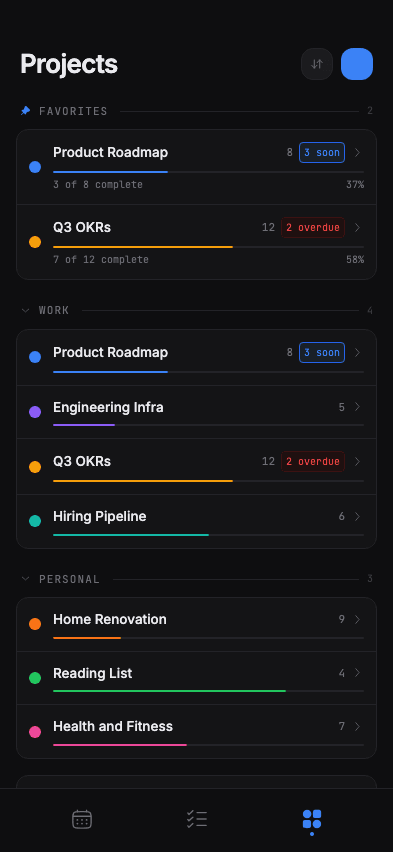This screenshot has width=393, height=852.
Task: Click the green dot beside Reading List
Action: tap(35, 678)
